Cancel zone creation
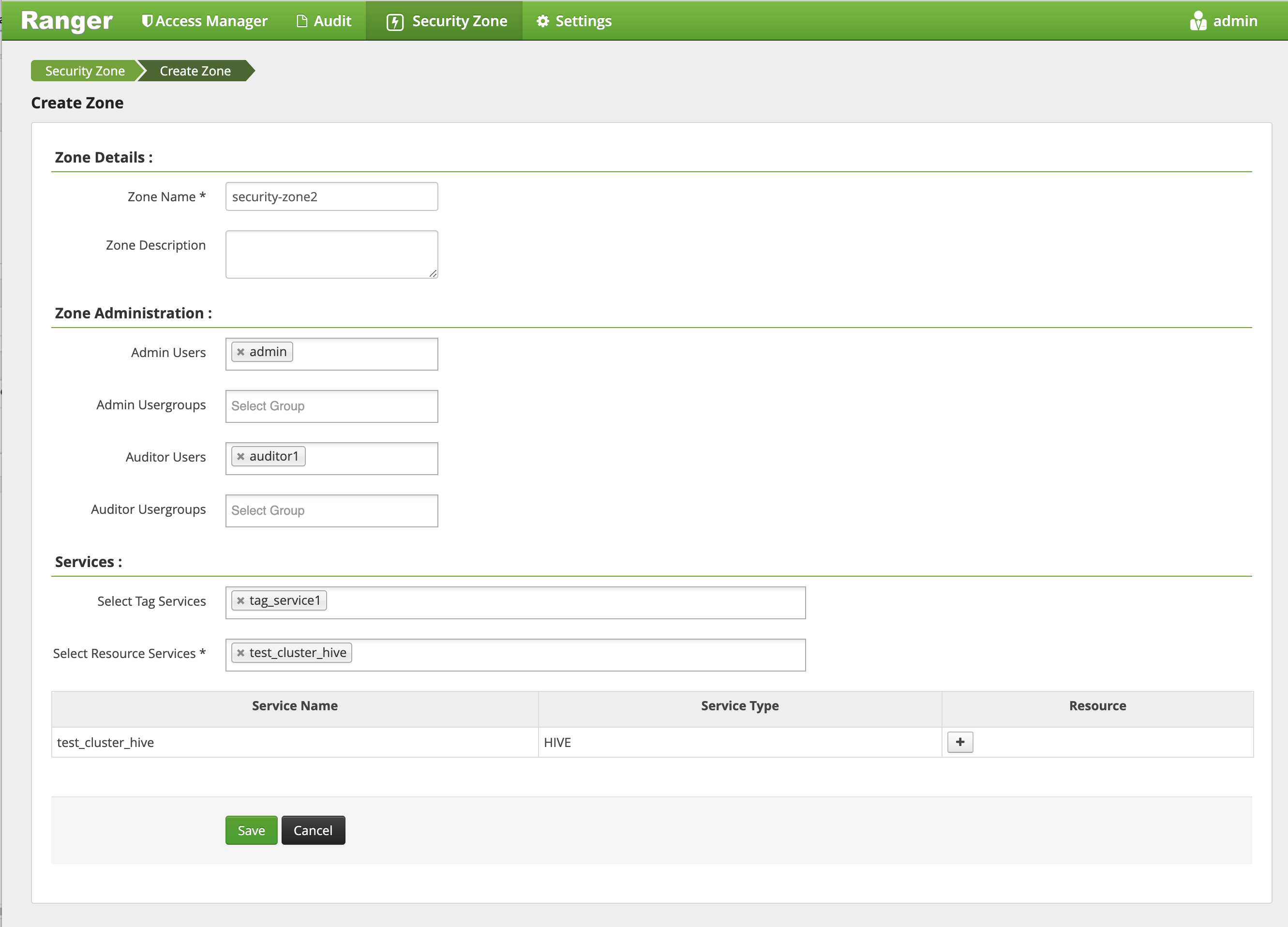Viewport: 1288px width, 927px height. [313, 830]
